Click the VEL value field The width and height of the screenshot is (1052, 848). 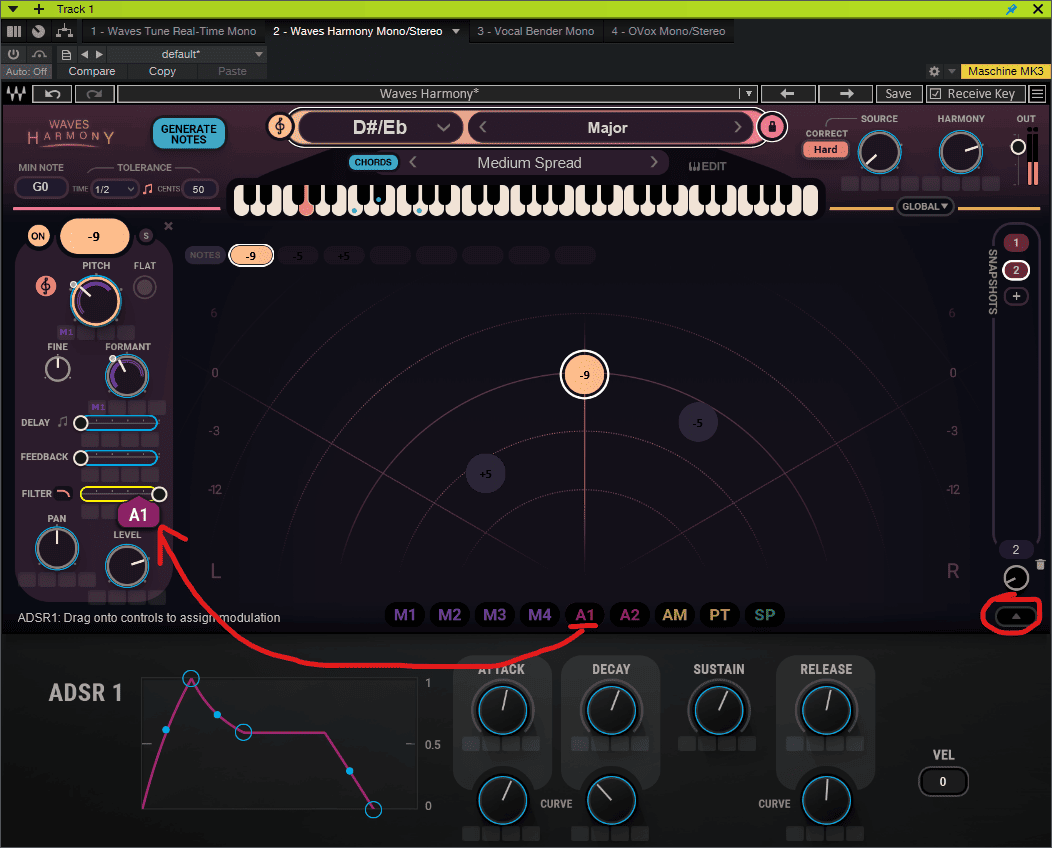[943, 782]
